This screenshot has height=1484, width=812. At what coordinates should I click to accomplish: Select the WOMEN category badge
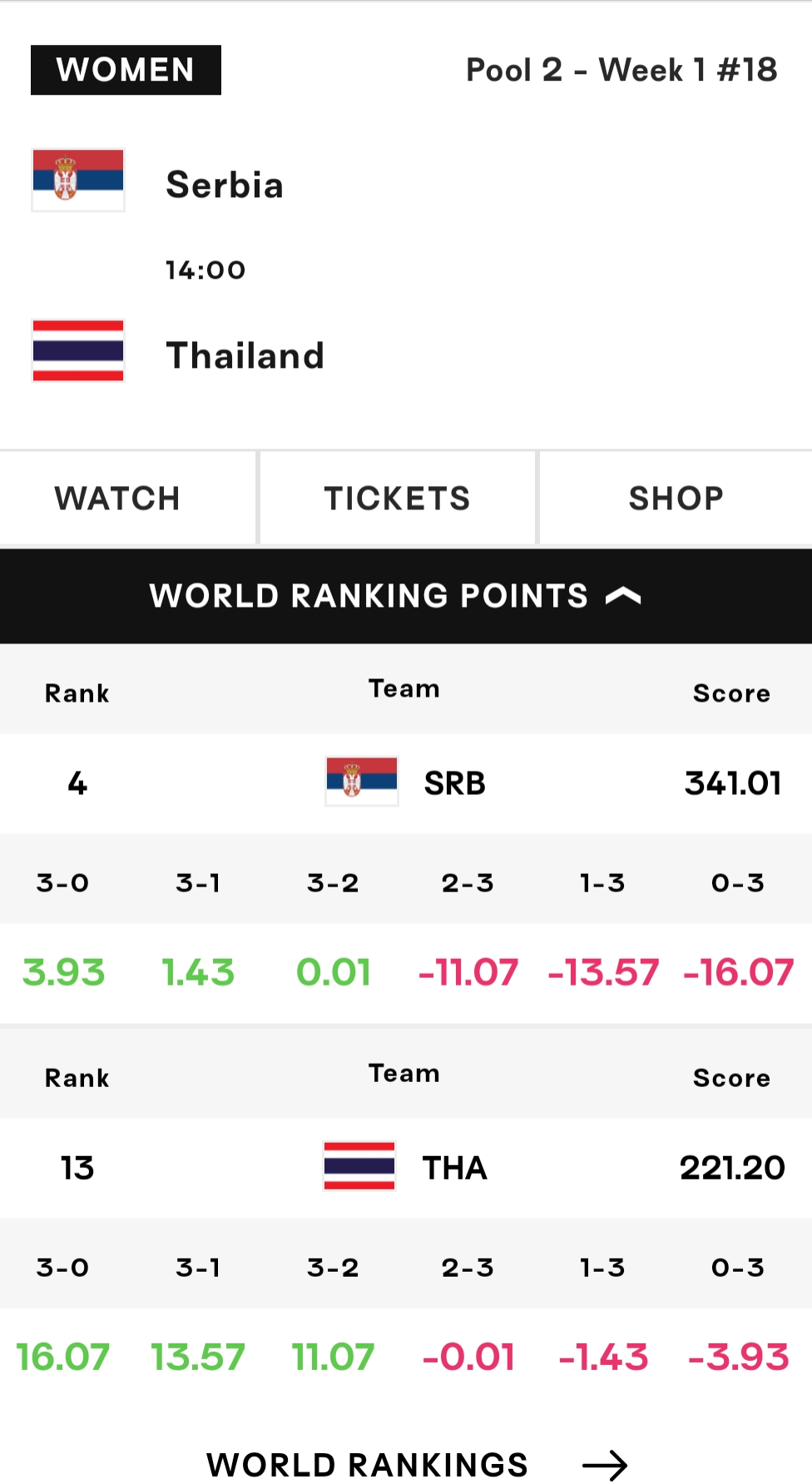point(126,70)
